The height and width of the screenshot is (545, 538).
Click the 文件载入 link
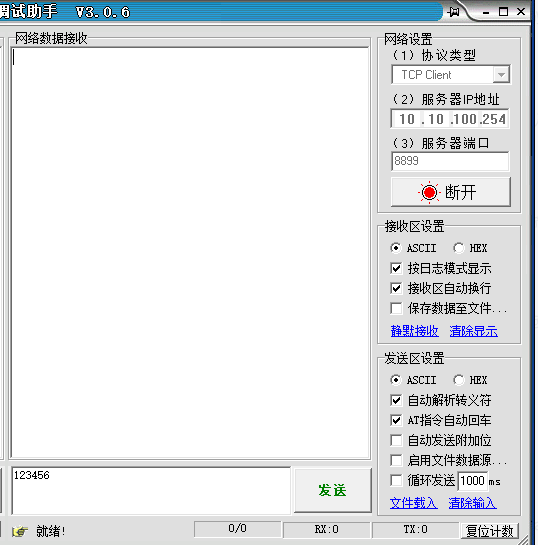[414, 503]
